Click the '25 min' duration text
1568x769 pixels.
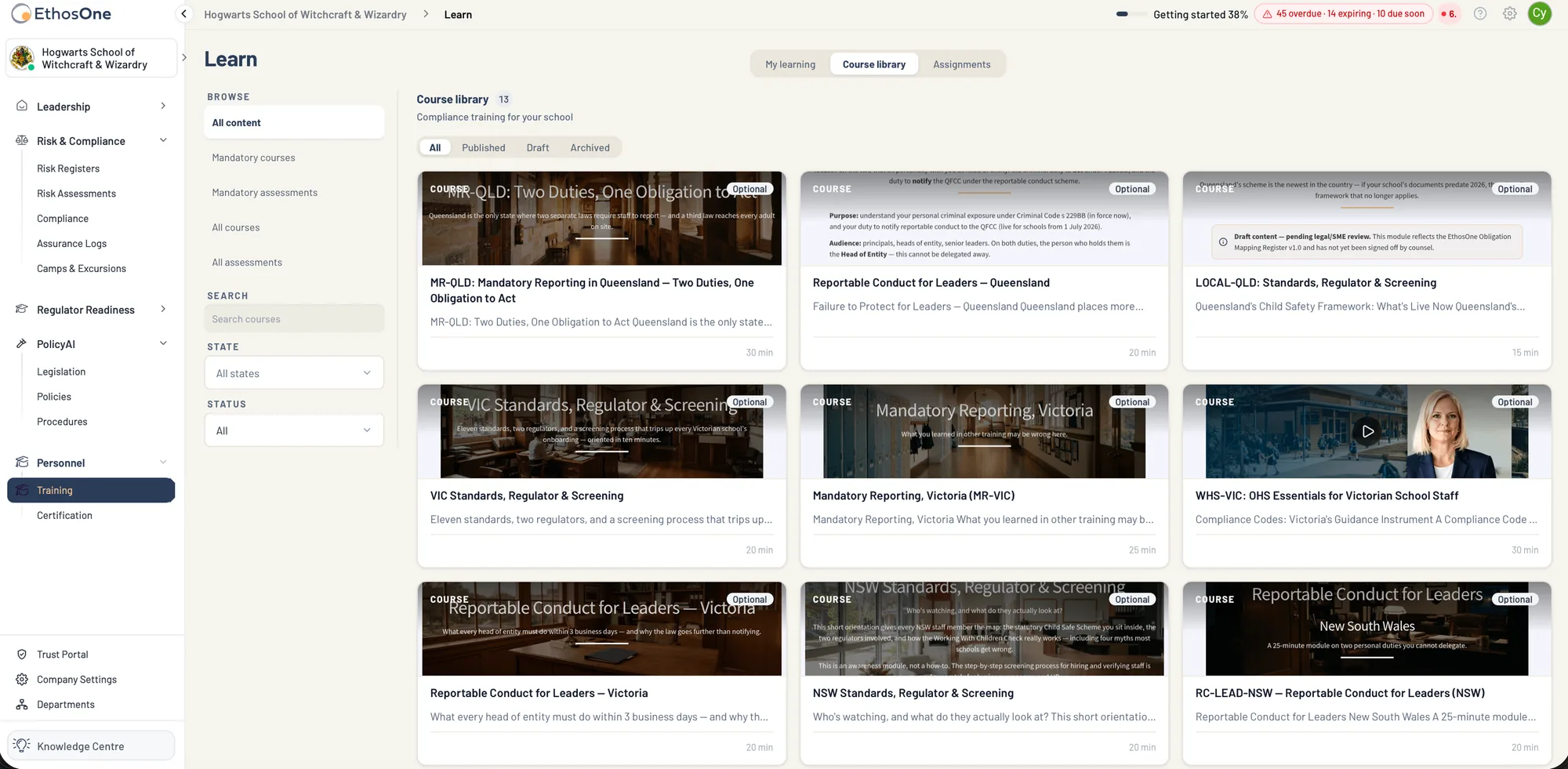click(1142, 550)
